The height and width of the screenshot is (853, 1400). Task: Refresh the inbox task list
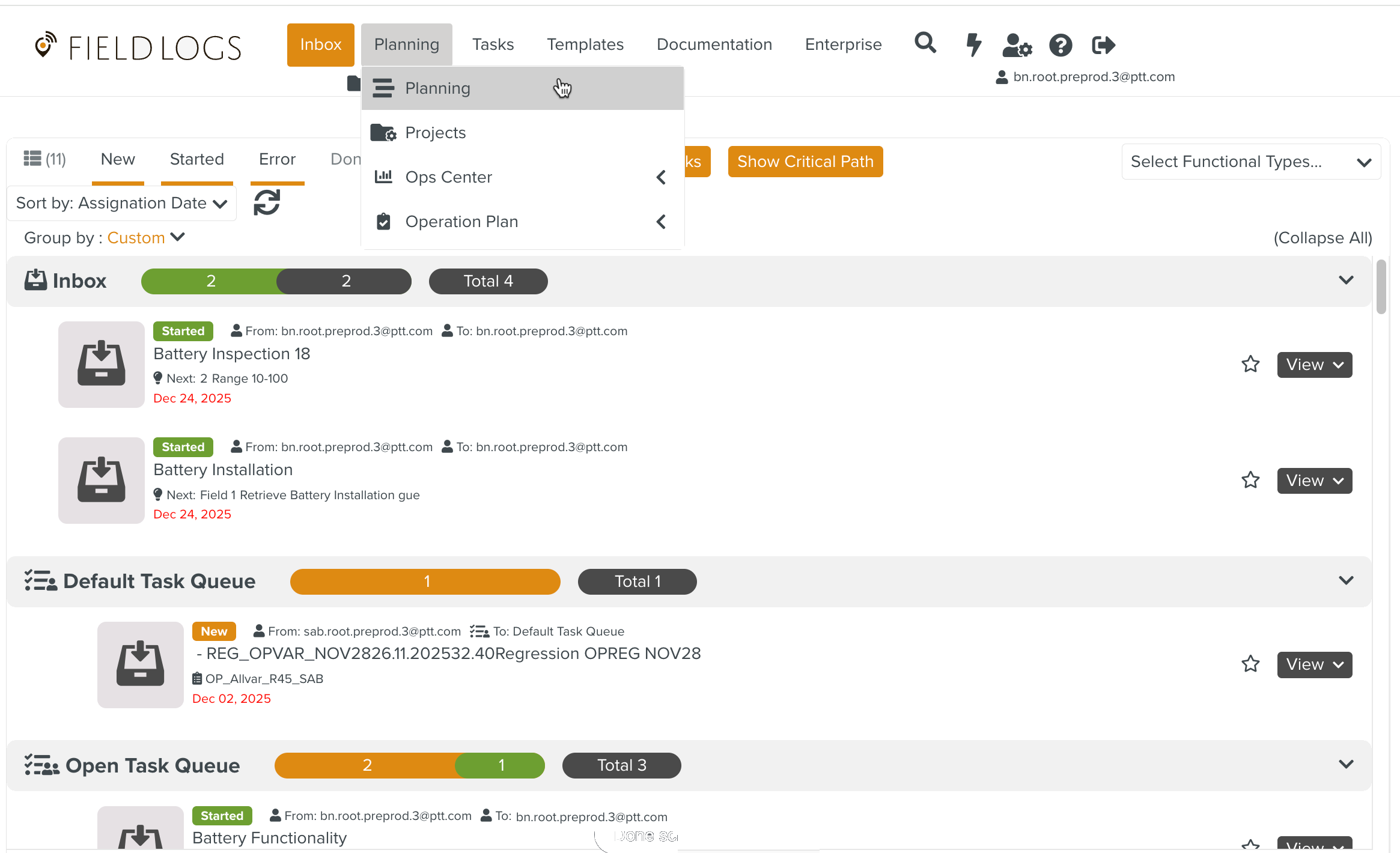pos(267,202)
